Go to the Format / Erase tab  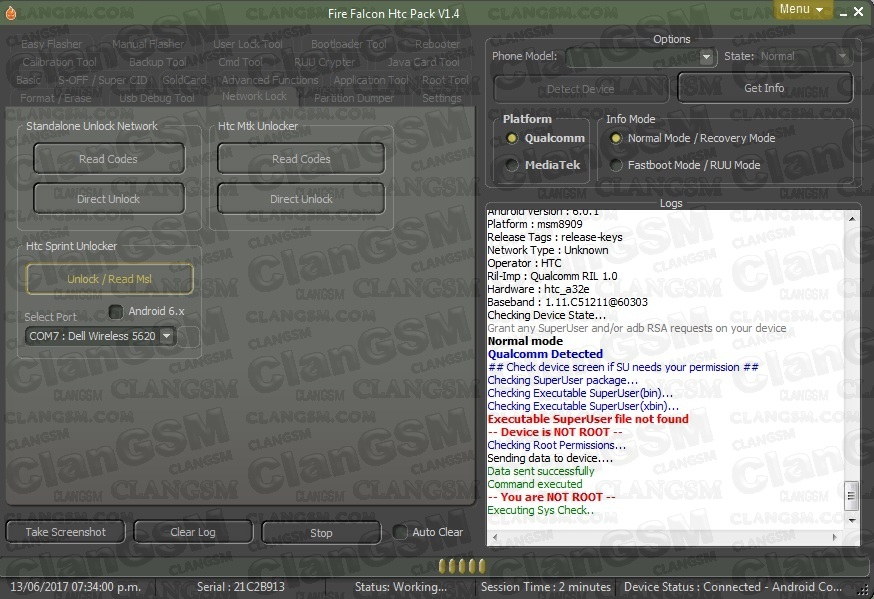point(56,98)
